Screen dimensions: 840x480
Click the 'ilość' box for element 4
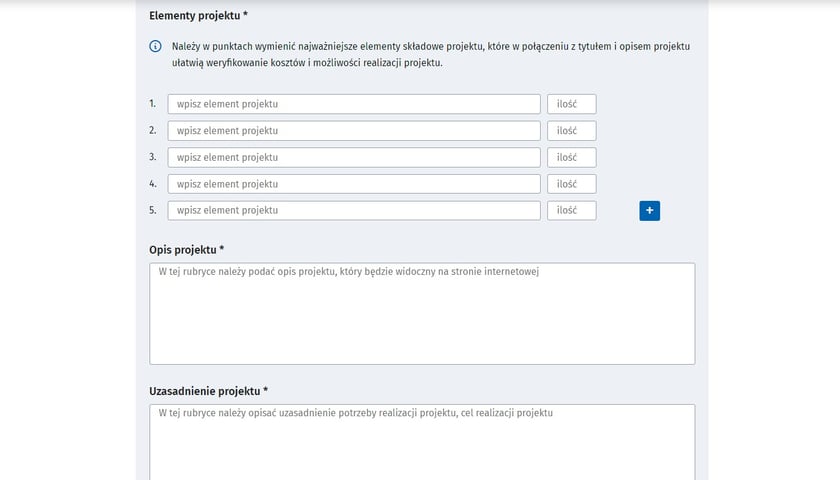pyautogui.click(x=572, y=184)
